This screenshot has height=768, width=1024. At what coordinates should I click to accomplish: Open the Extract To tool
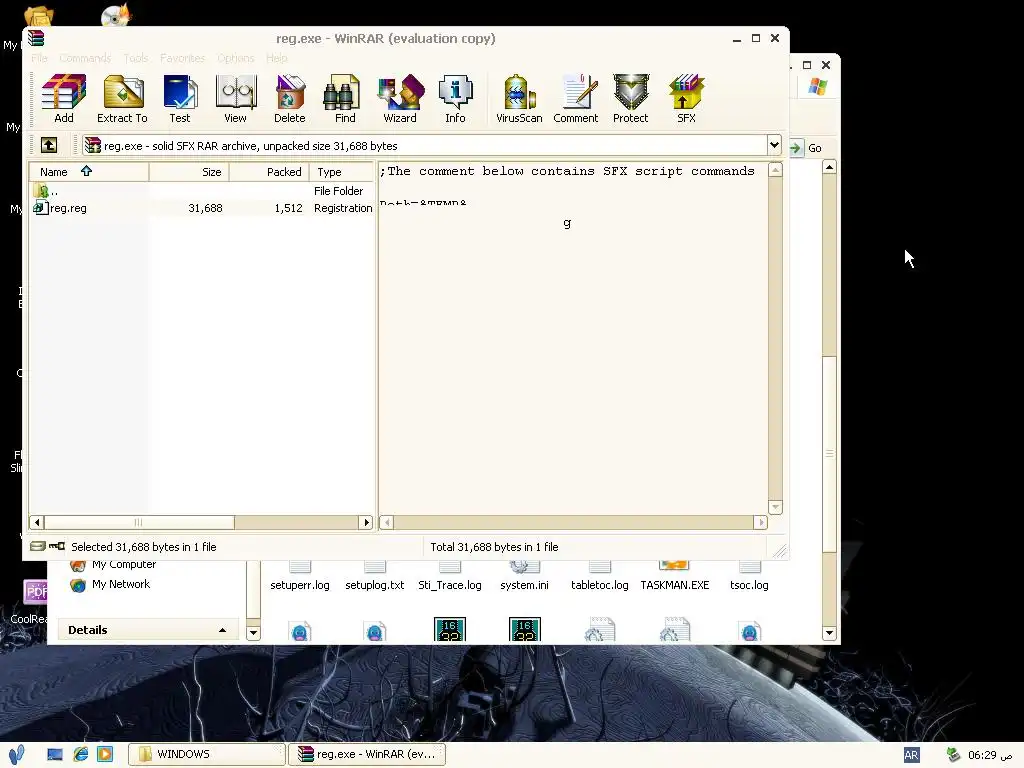pyautogui.click(x=122, y=99)
